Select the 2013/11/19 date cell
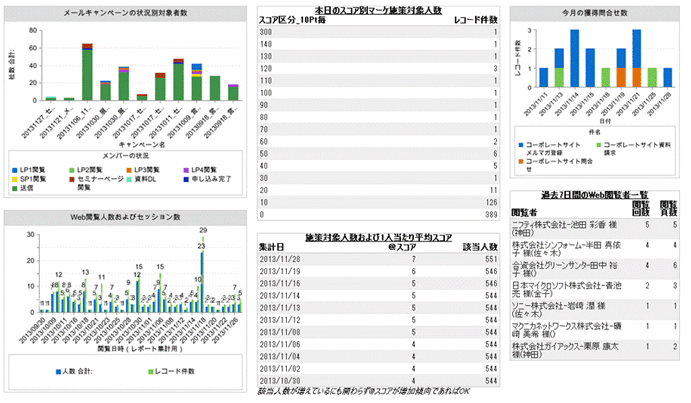The width and height of the screenshot is (691, 403). tap(280, 271)
